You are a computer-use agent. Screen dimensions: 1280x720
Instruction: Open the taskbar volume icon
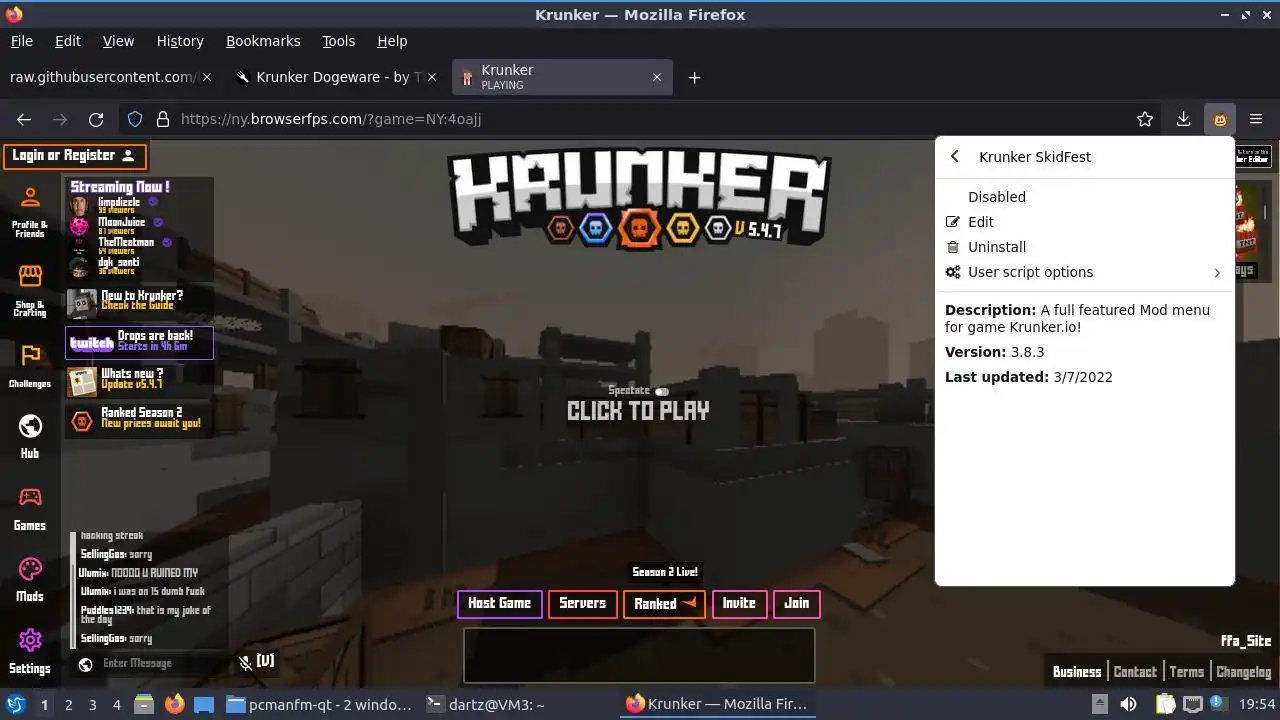point(1128,704)
